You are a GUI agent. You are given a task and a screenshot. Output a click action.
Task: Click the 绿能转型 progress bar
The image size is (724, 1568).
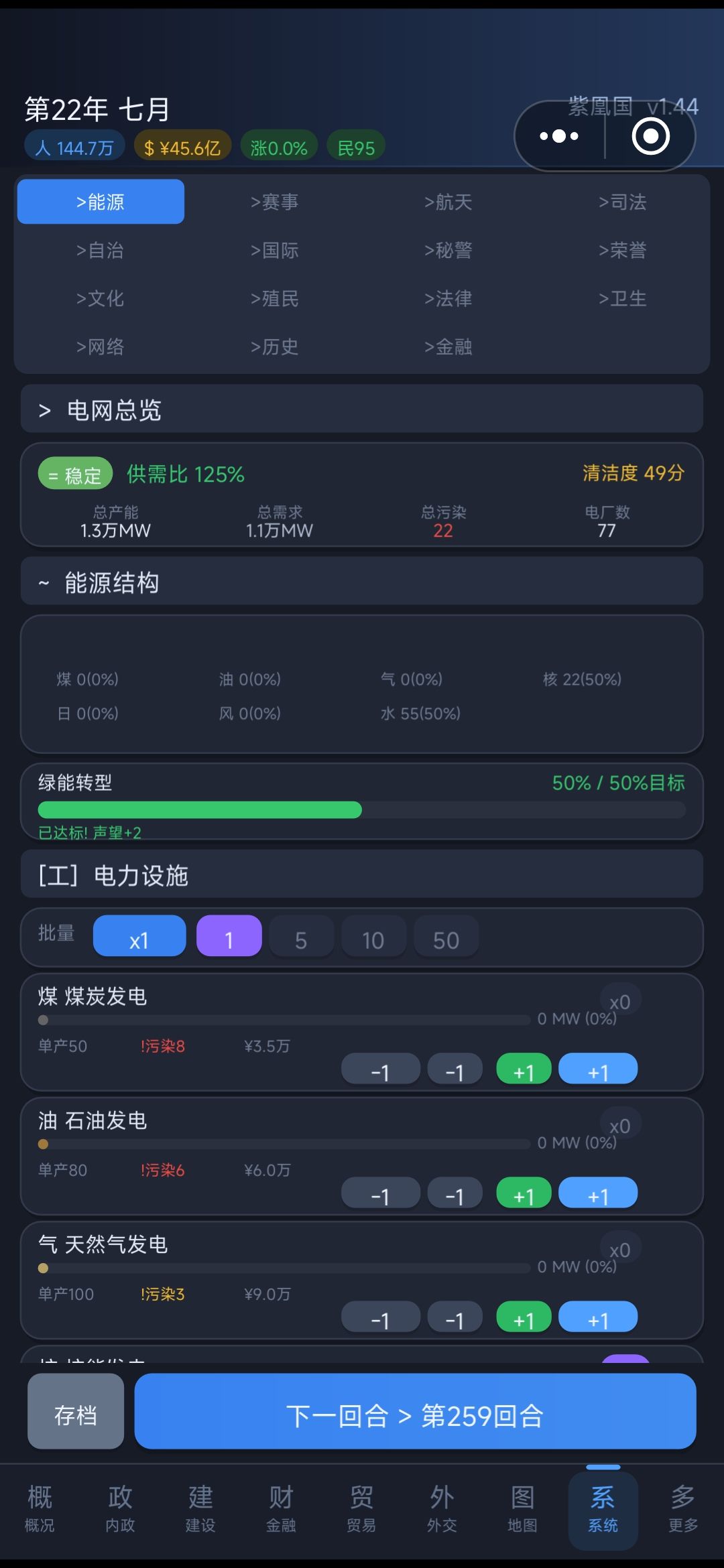(362, 810)
